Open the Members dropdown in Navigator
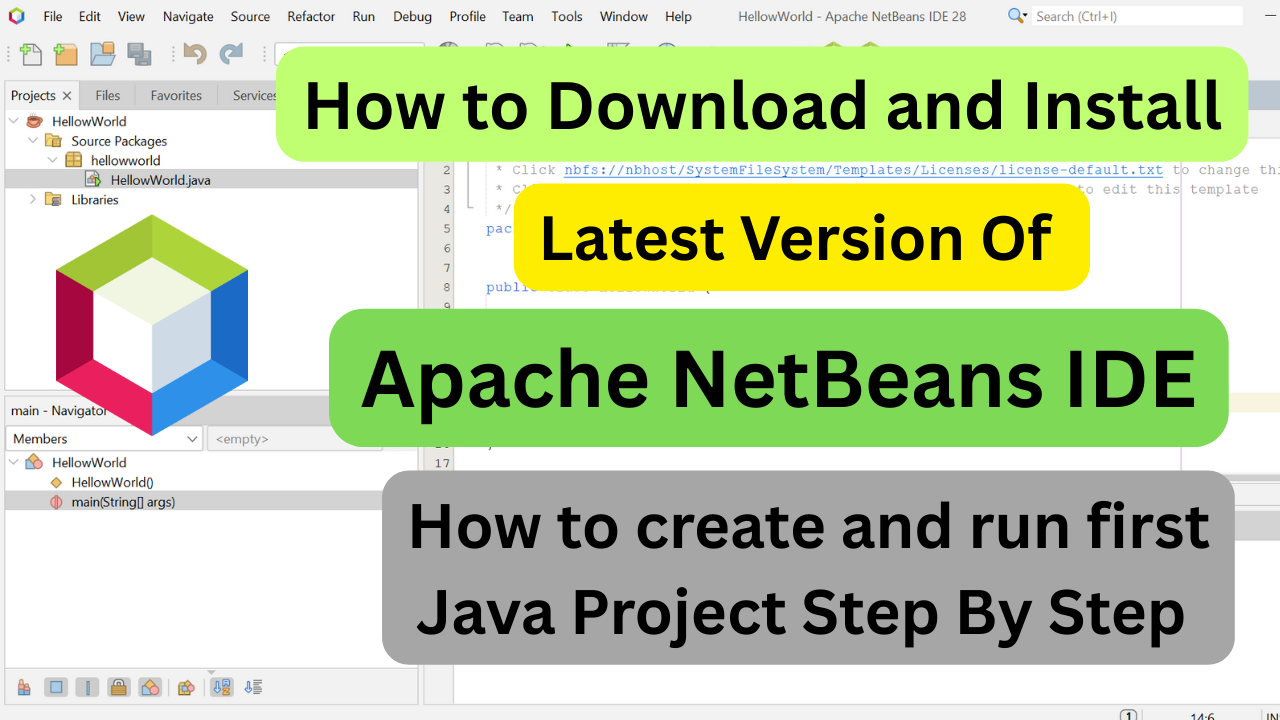The image size is (1280, 720). [104, 439]
